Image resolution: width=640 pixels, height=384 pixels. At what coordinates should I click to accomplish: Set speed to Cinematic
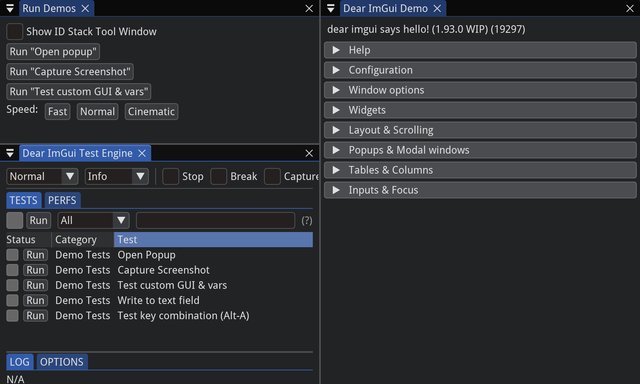coord(151,111)
